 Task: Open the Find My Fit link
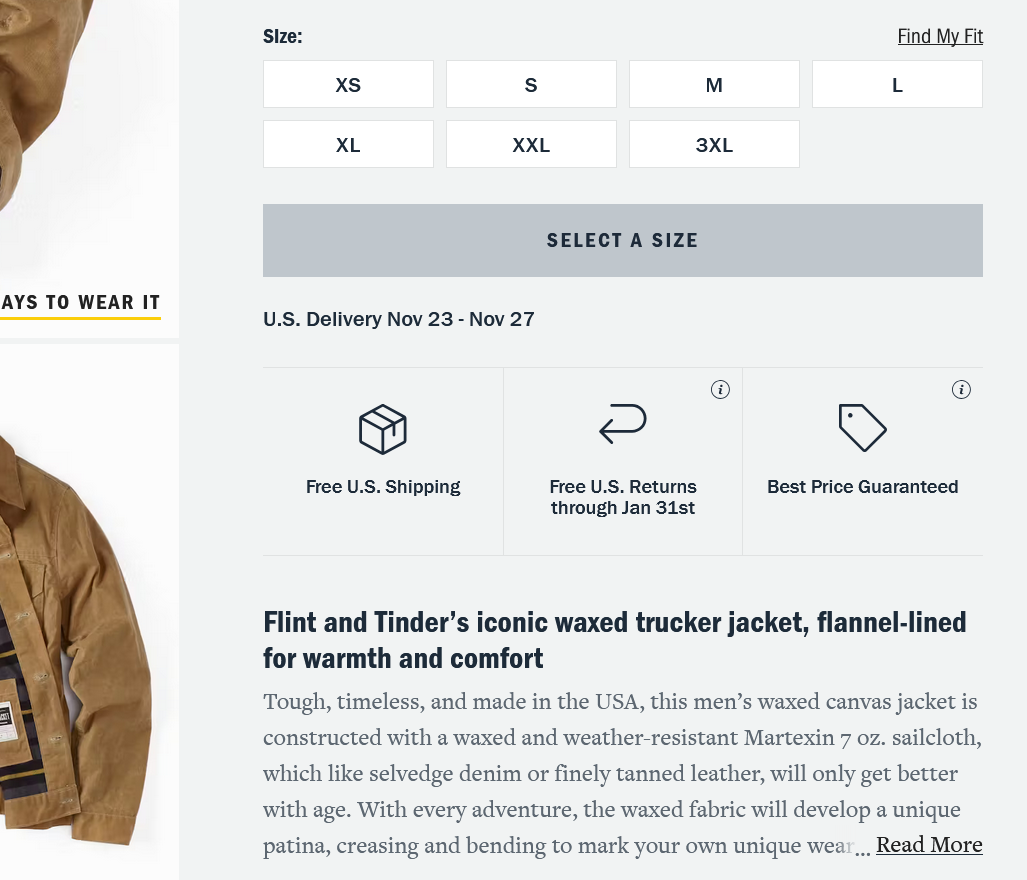pyautogui.click(x=940, y=37)
